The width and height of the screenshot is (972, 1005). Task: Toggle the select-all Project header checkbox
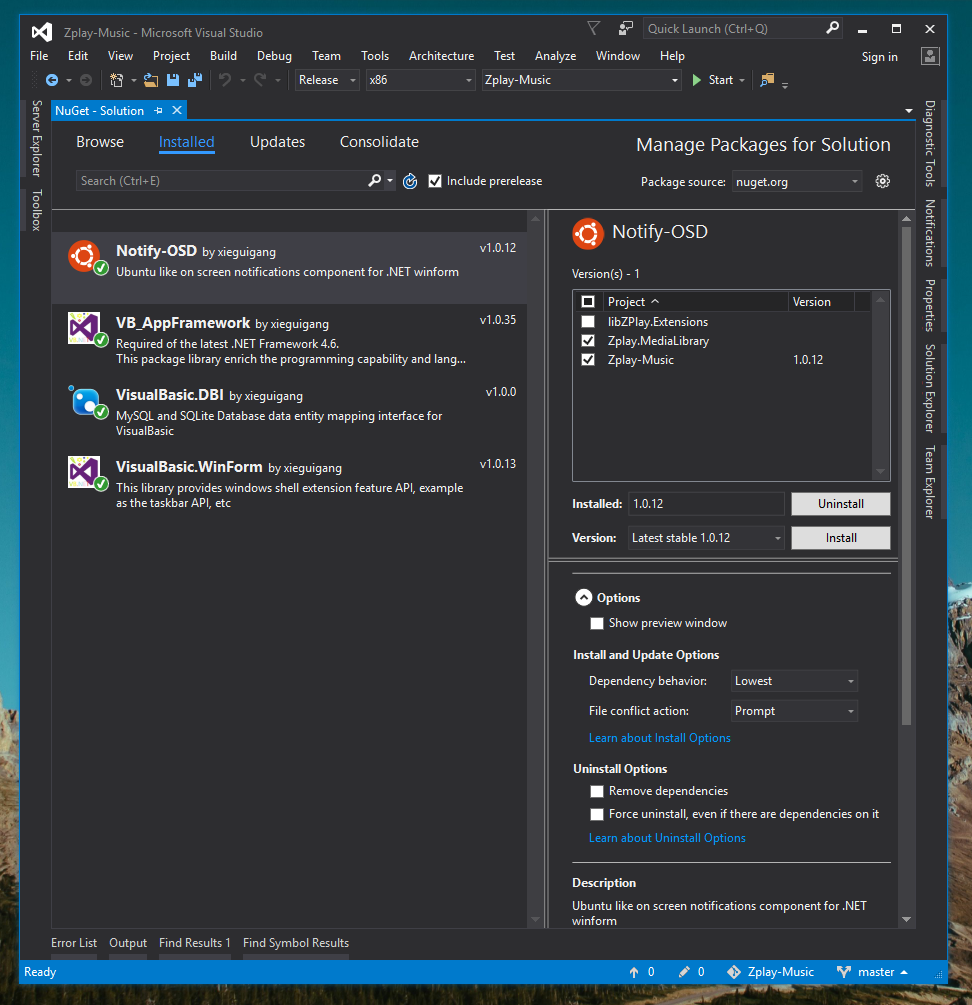coord(588,301)
